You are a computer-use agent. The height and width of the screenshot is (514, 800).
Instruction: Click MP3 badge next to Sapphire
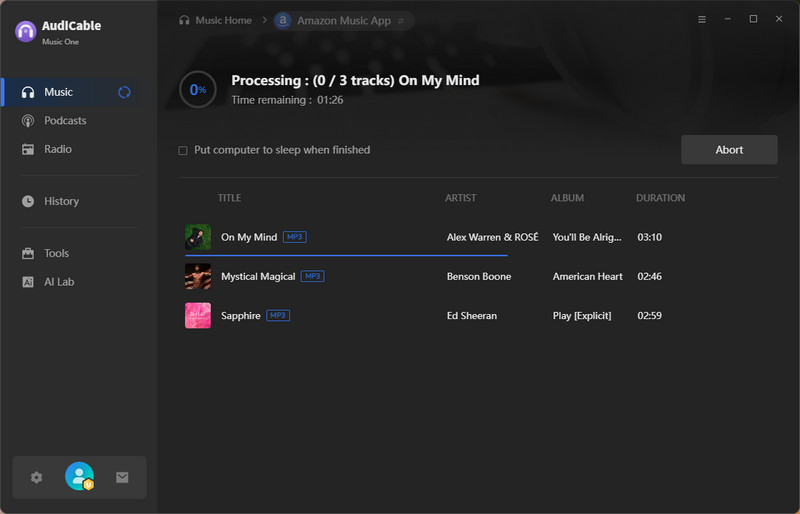[278, 315]
